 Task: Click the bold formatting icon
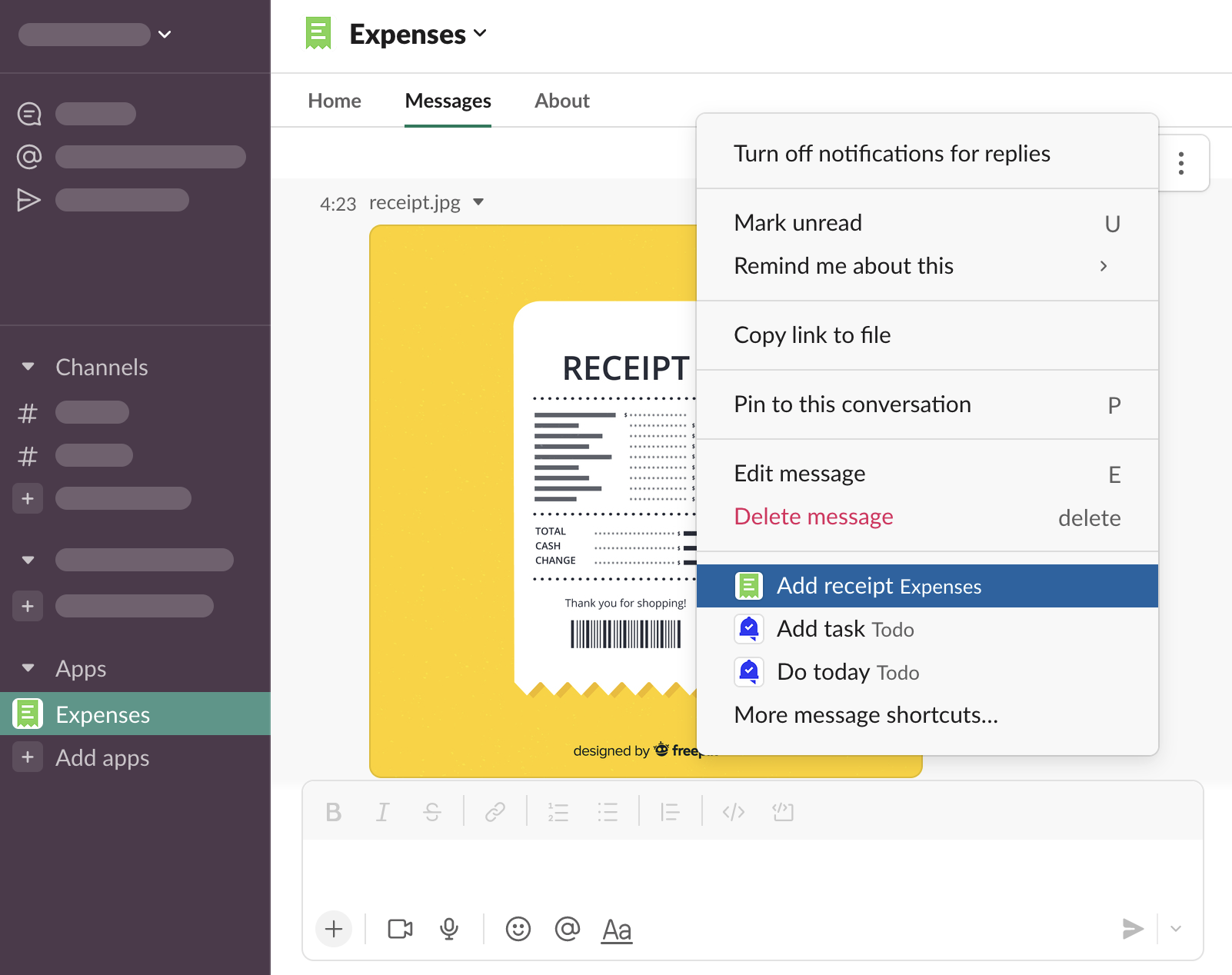[333, 812]
